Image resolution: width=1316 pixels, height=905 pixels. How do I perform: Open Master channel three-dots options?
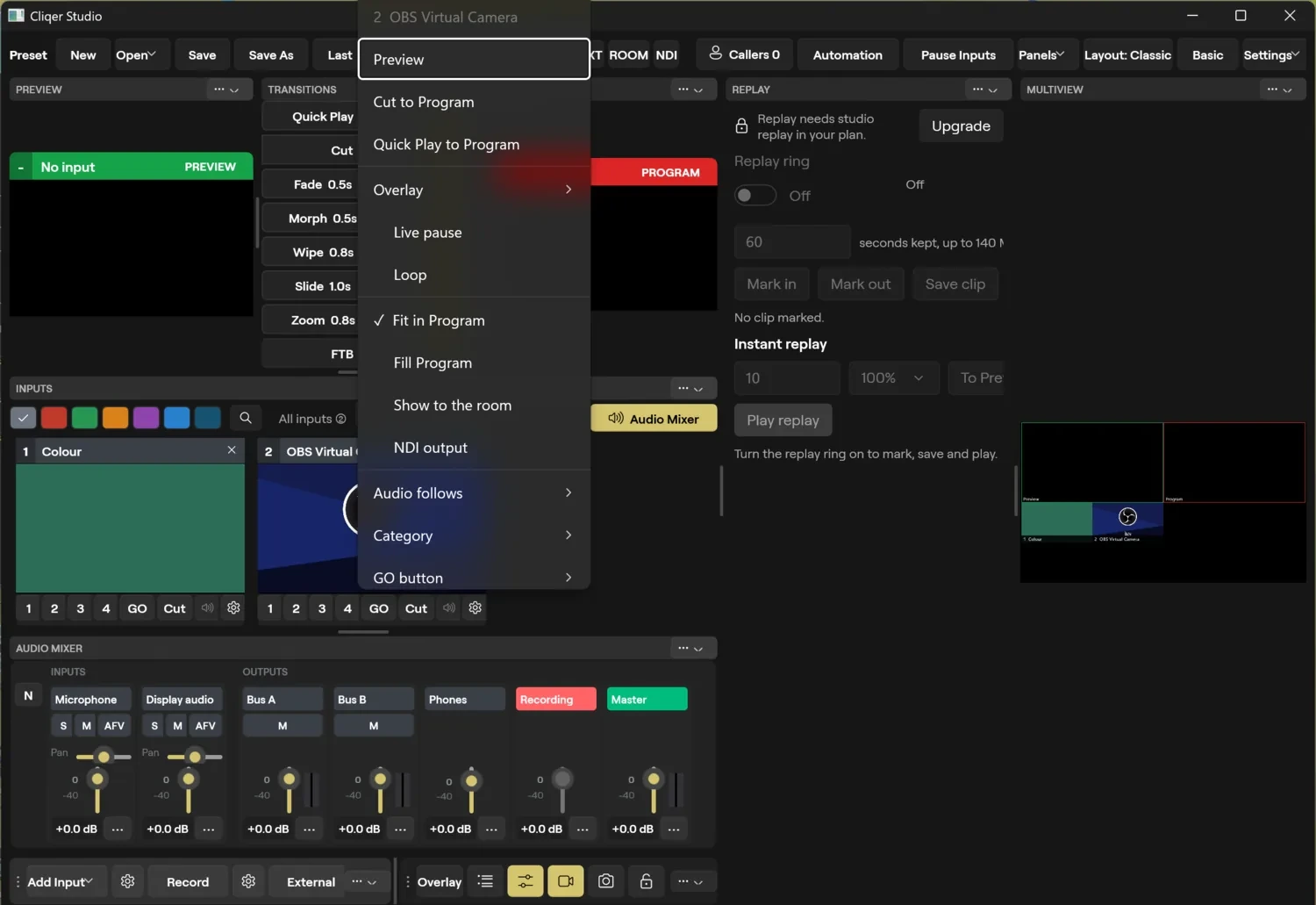tap(674, 829)
